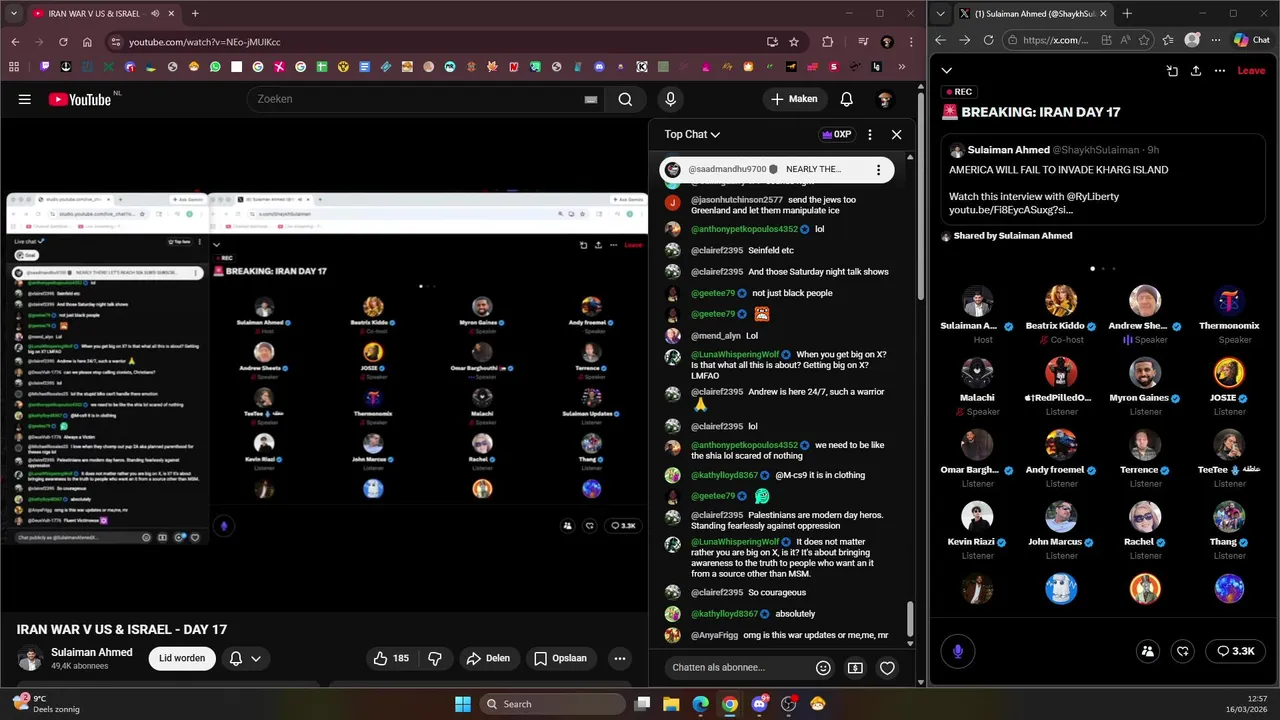Image resolution: width=1280 pixels, height=720 pixels.
Task: Open shared tweet youtu.be link
Action: pos(1011,210)
